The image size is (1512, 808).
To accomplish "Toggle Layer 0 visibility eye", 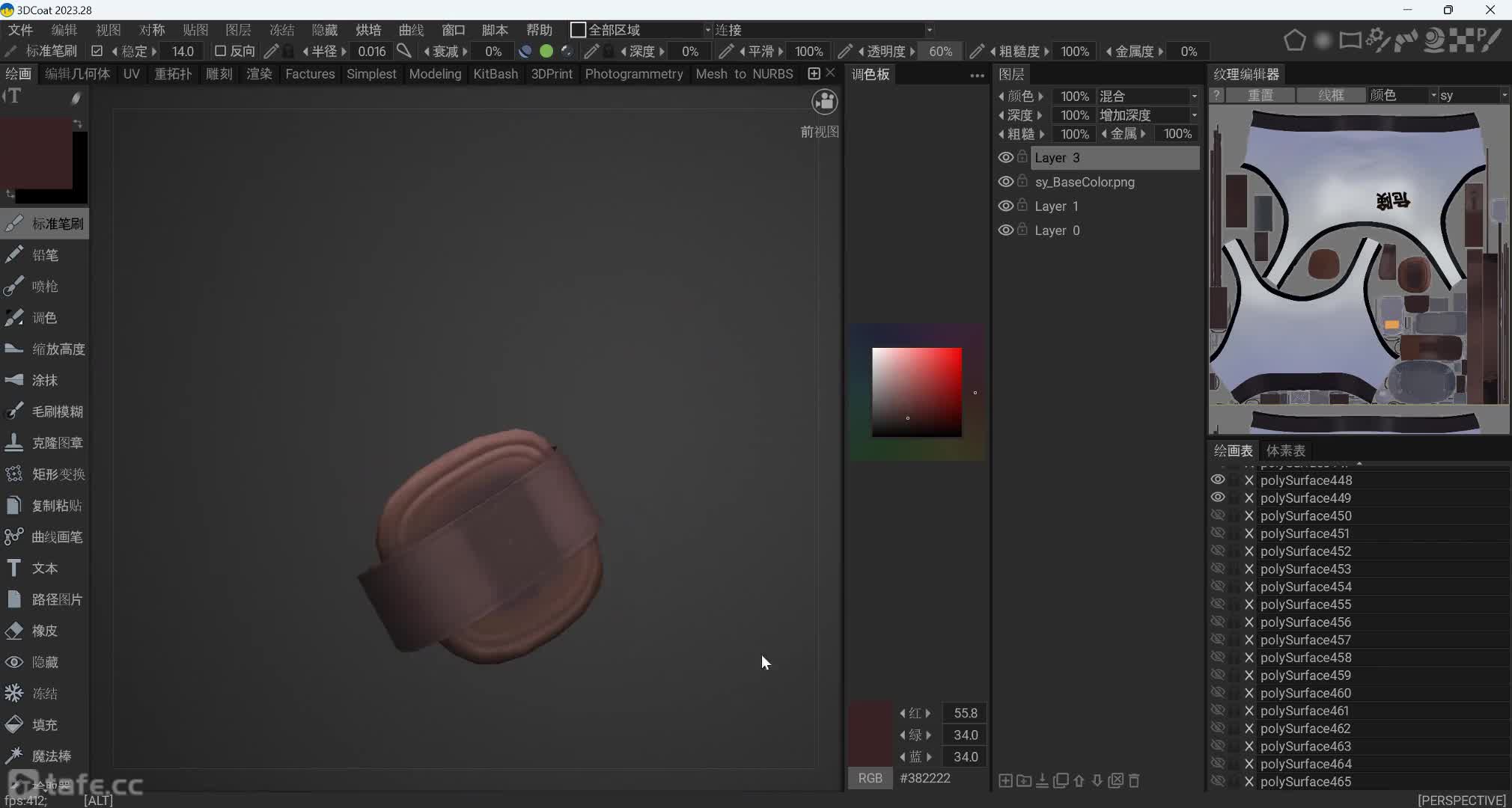I will tap(1006, 230).
